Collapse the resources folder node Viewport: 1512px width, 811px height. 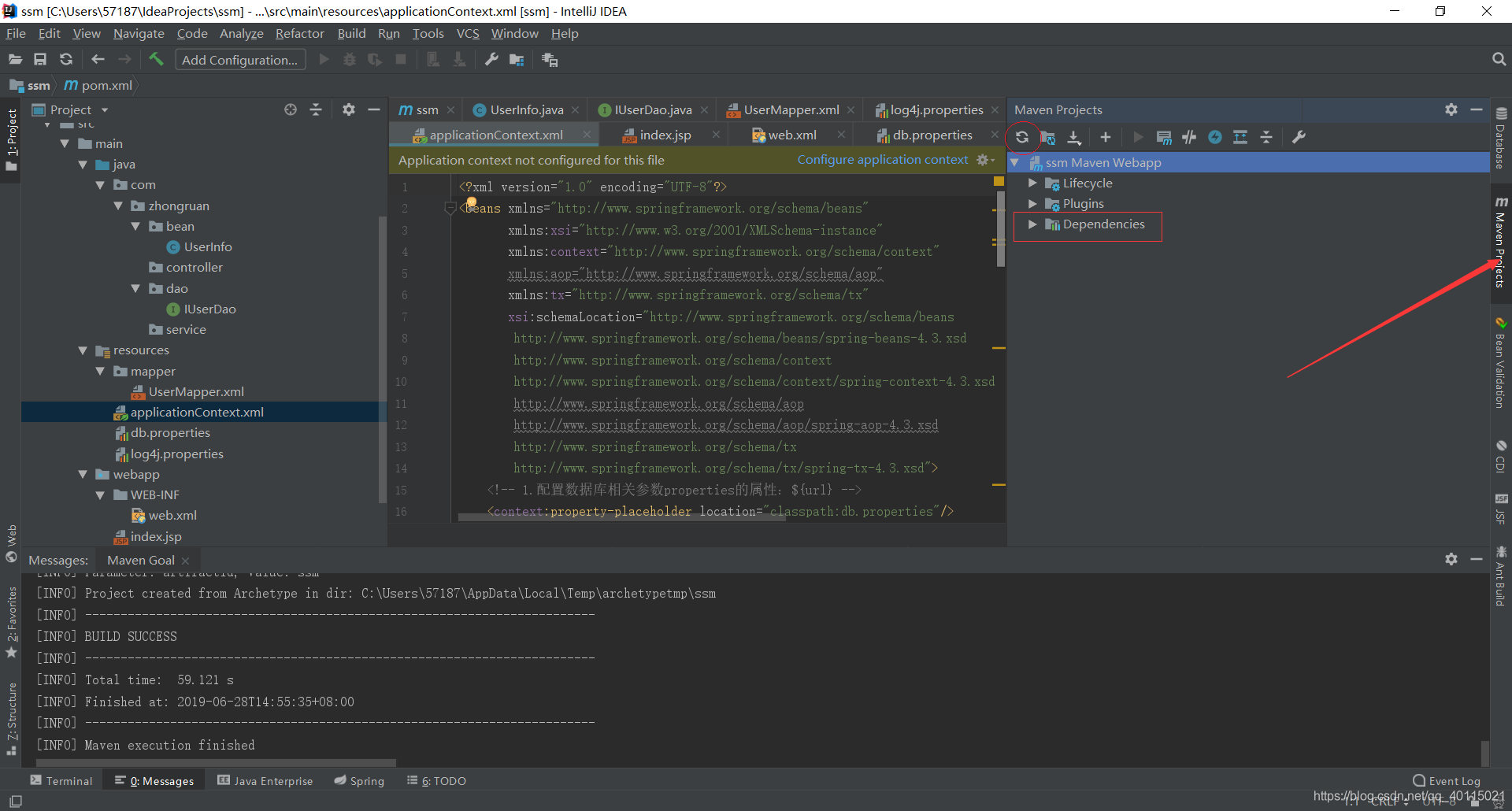coord(83,350)
